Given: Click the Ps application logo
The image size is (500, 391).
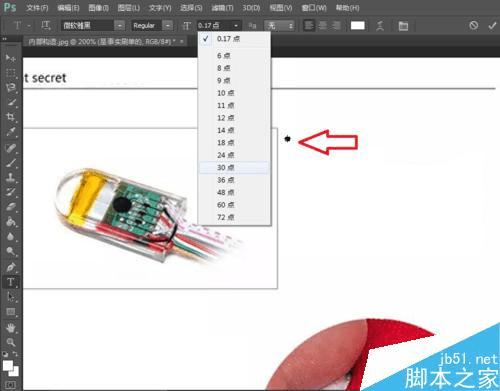Looking at the screenshot, I should tap(10, 7).
